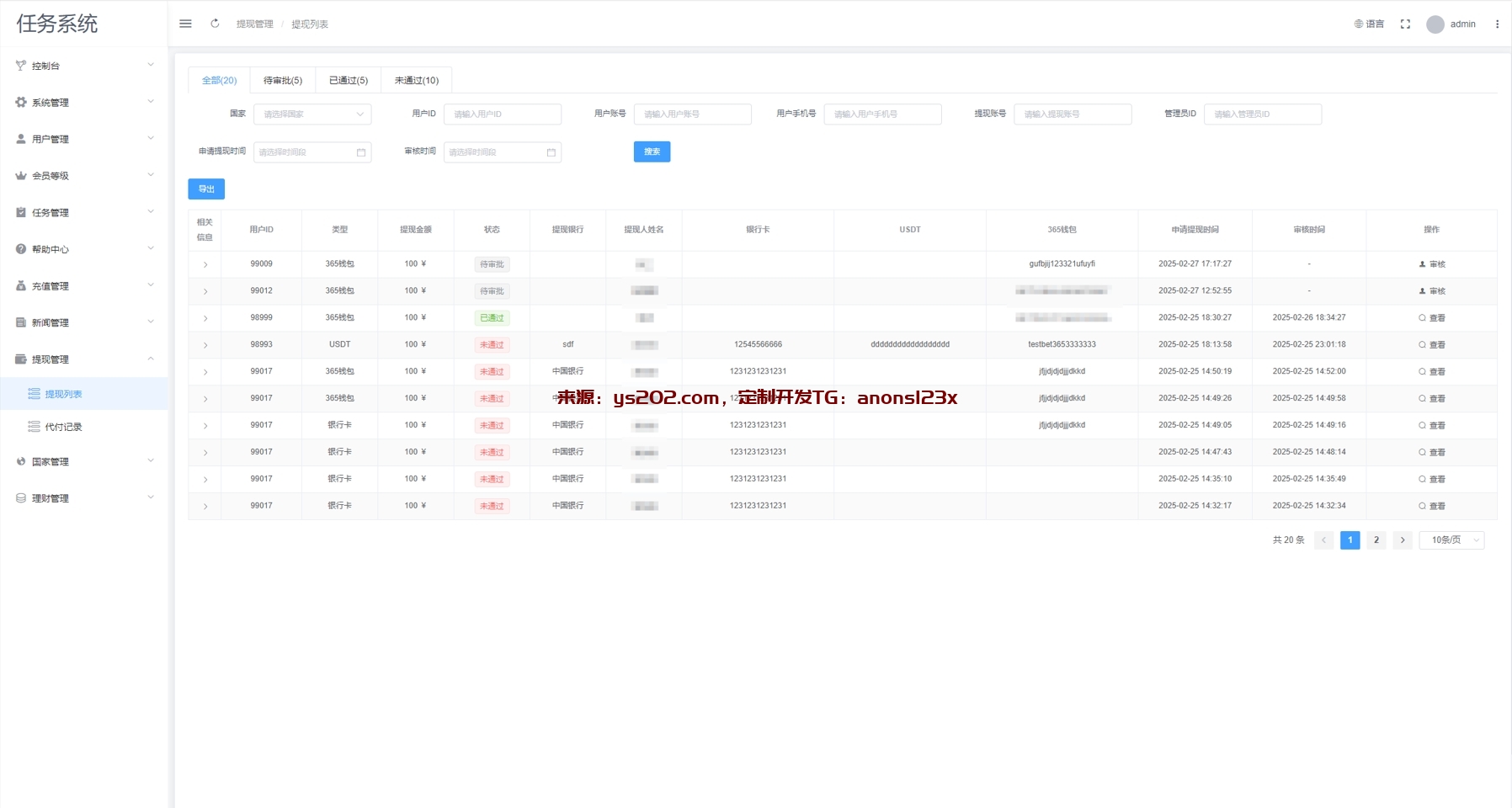The image size is (1512, 808).
Task: Open the country select dropdown
Action: click(311, 114)
